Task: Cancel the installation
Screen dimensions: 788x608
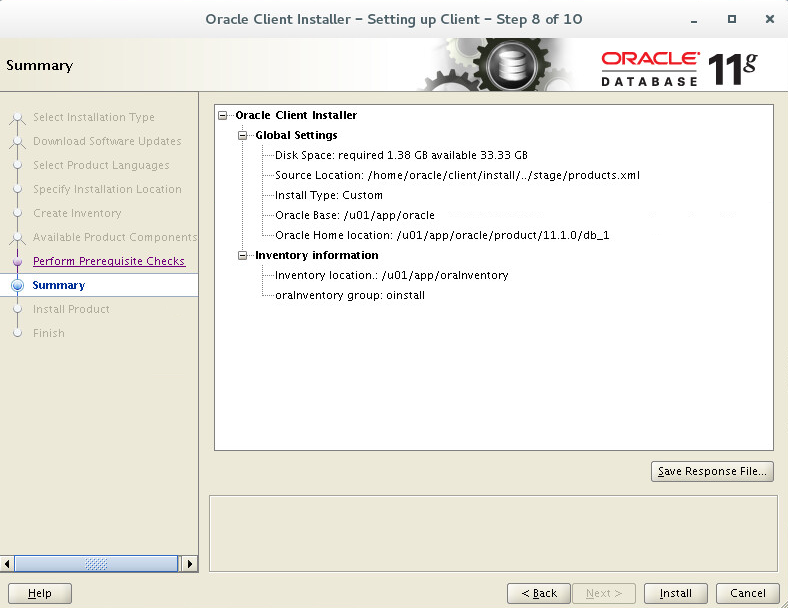Action: tap(748, 593)
